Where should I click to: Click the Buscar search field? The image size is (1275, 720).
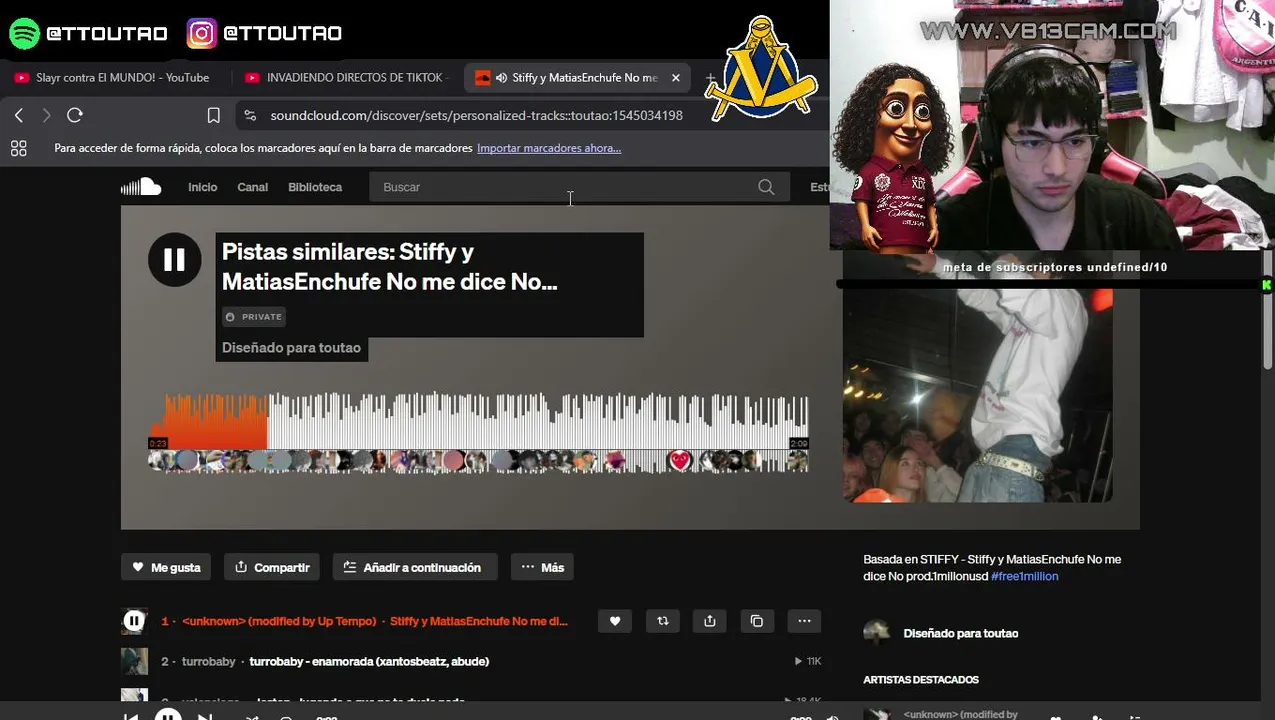(x=579, y=187)
